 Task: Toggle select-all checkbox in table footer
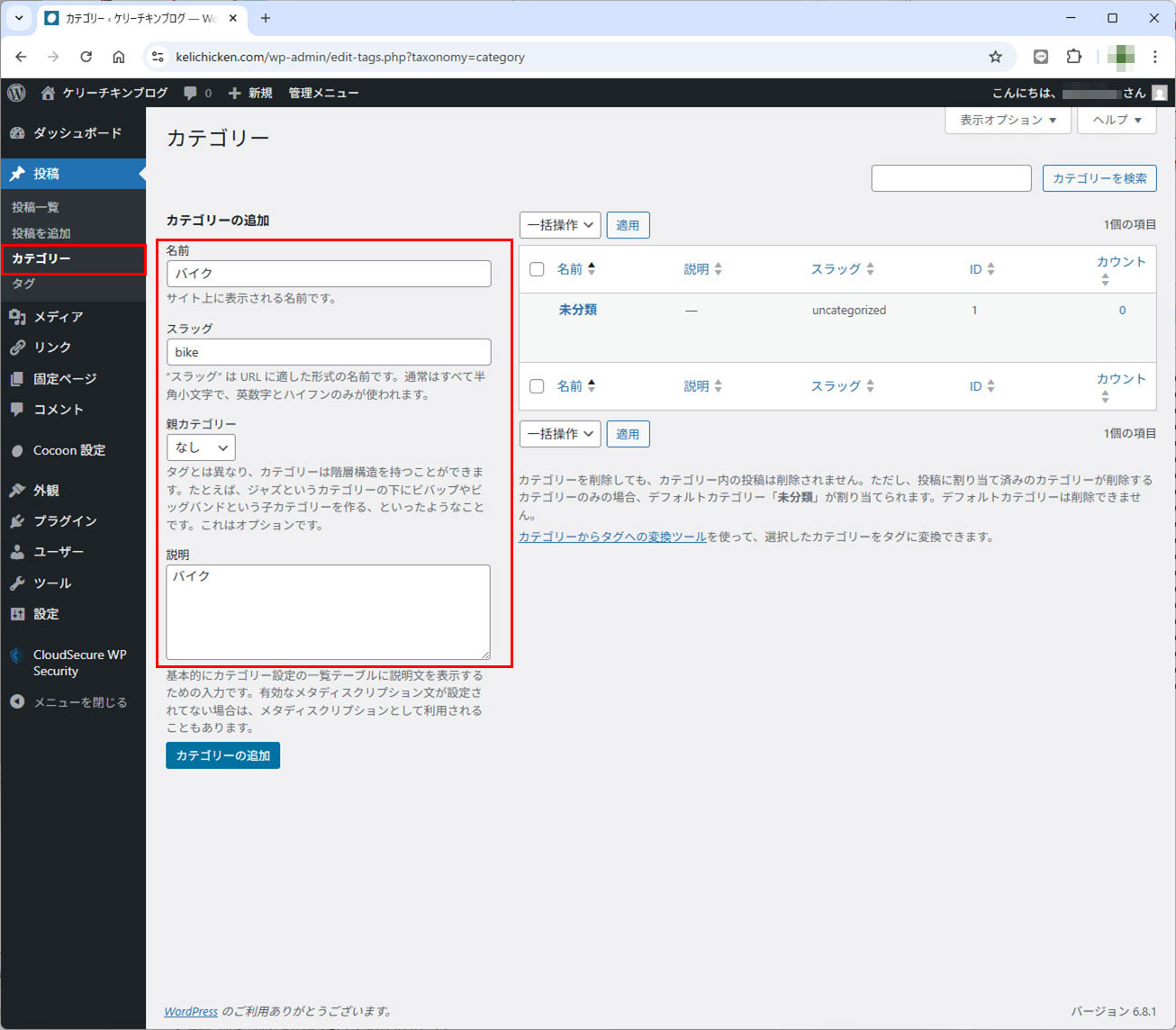click(537, 386)
